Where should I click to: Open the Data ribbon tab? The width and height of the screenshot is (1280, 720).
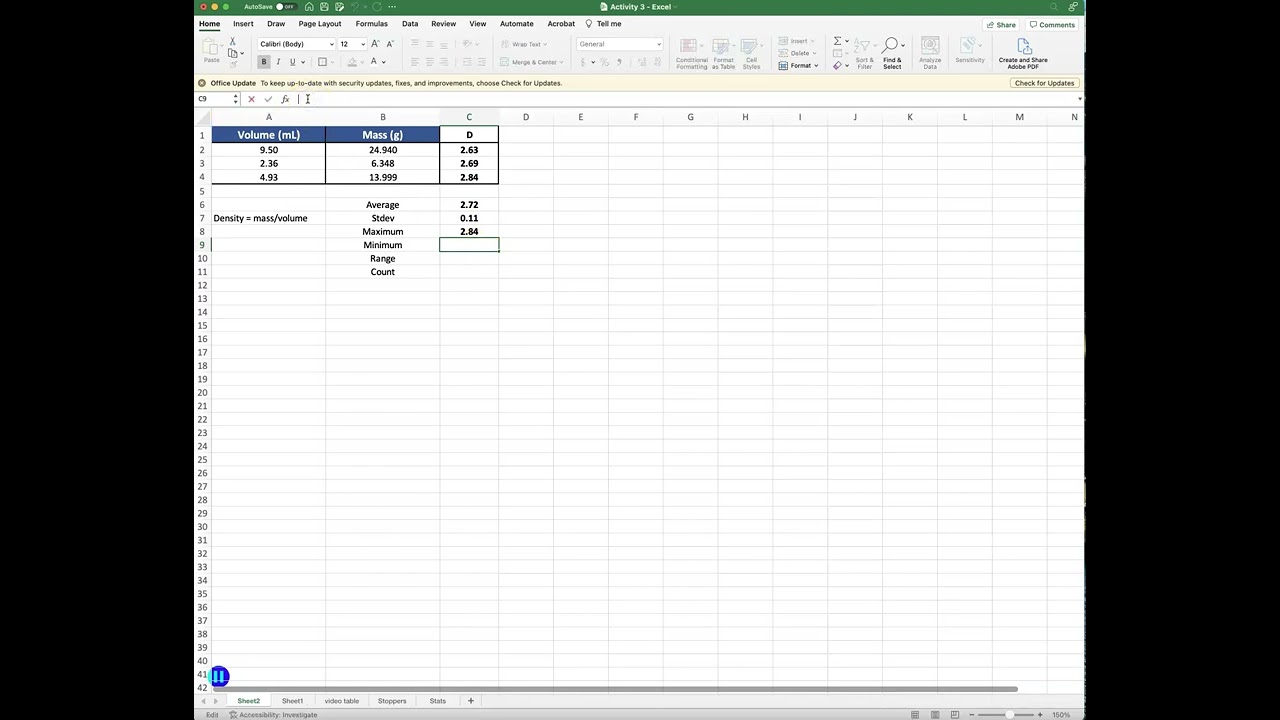[410, 24]
